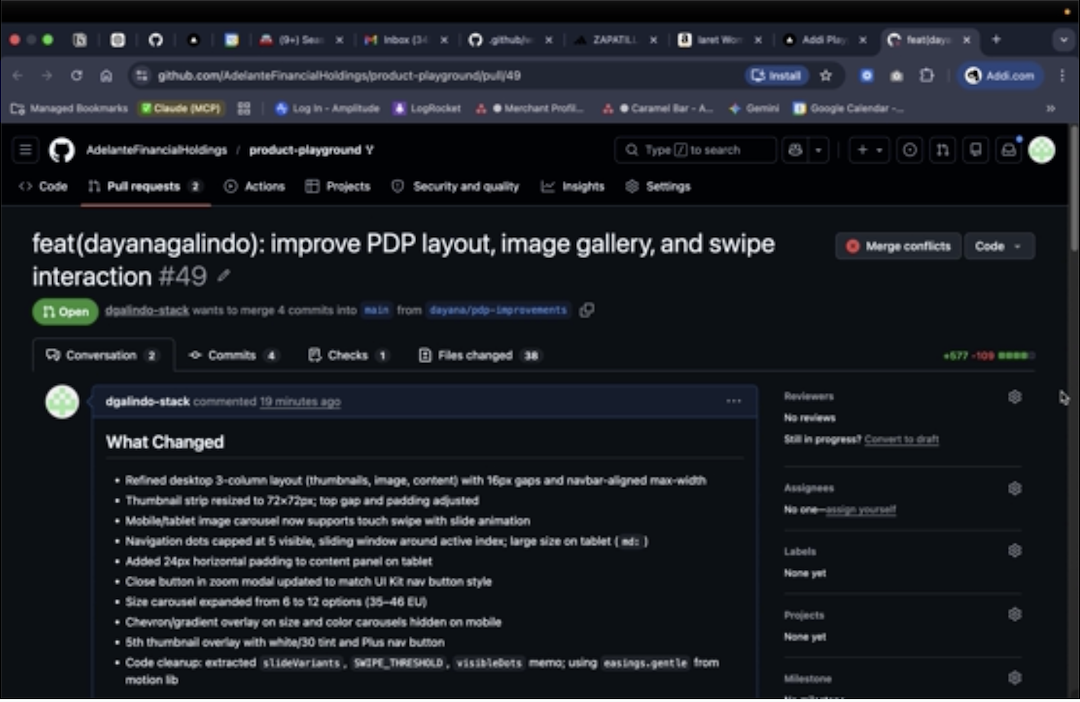Open the Projects tab
This screenshot has height=702, width=1080.
pyautogui.click(x=338, y=187)
